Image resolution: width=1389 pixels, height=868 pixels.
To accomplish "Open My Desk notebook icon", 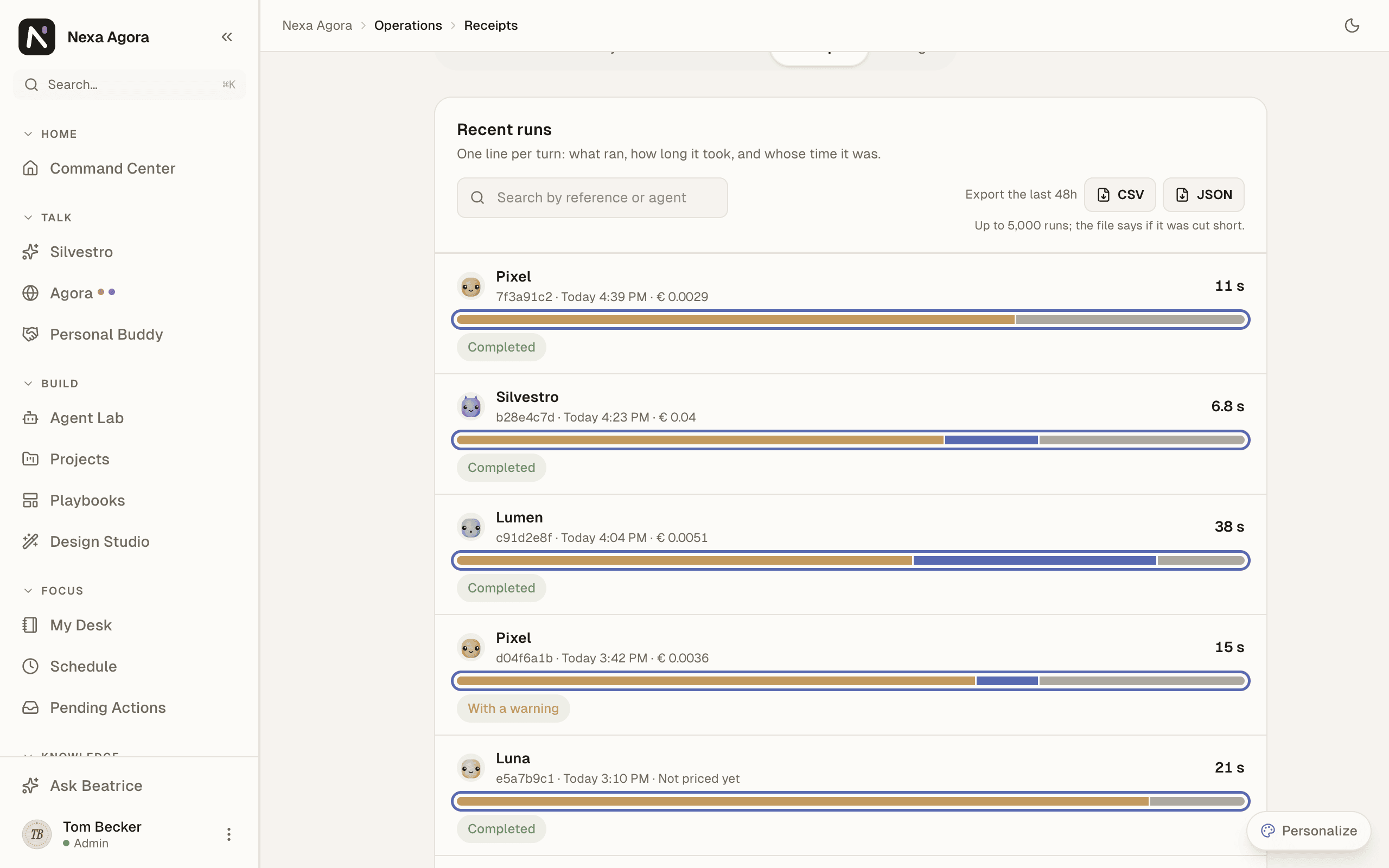I will pos(30,625).
